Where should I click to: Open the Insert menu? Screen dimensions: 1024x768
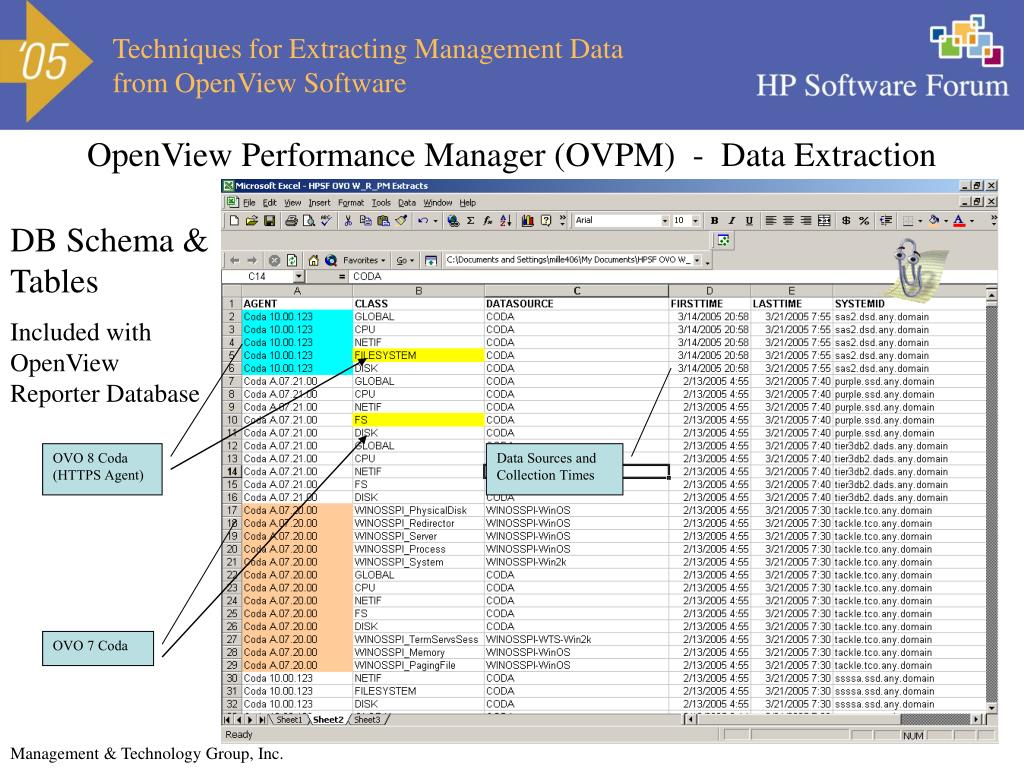click(x=319, y=203)
